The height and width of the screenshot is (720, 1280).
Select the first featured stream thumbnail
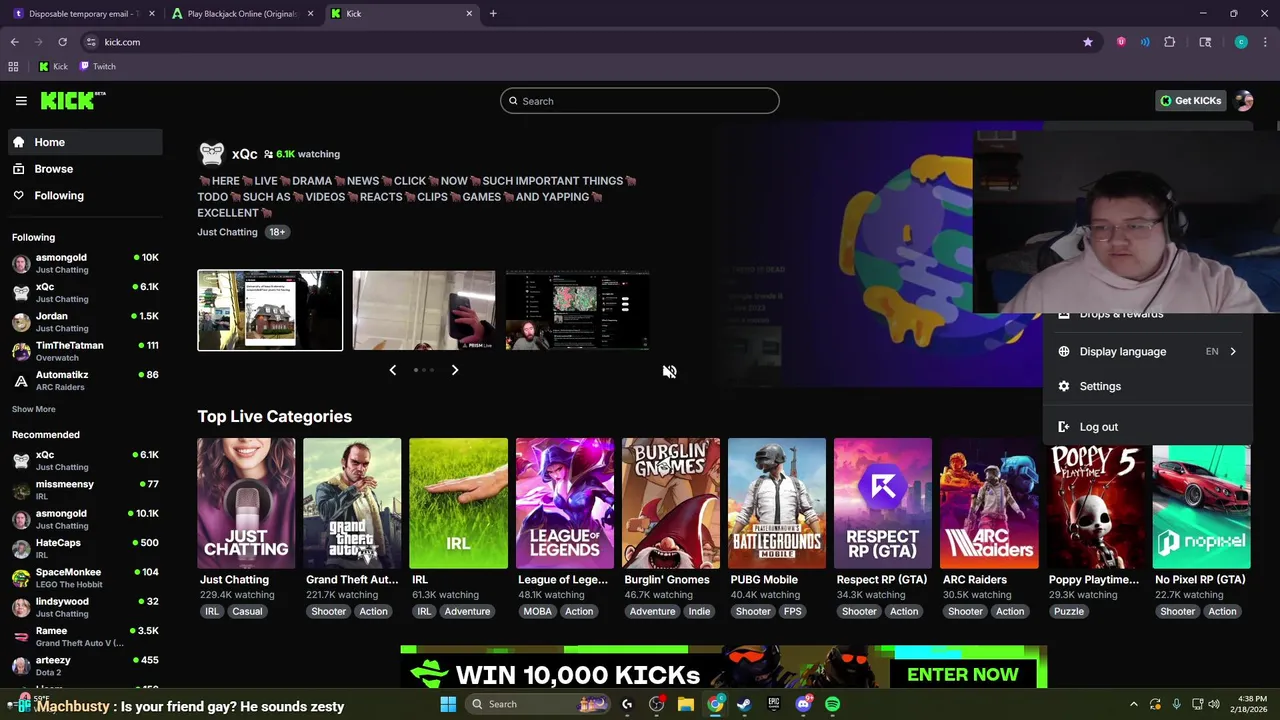pos(270,310)
